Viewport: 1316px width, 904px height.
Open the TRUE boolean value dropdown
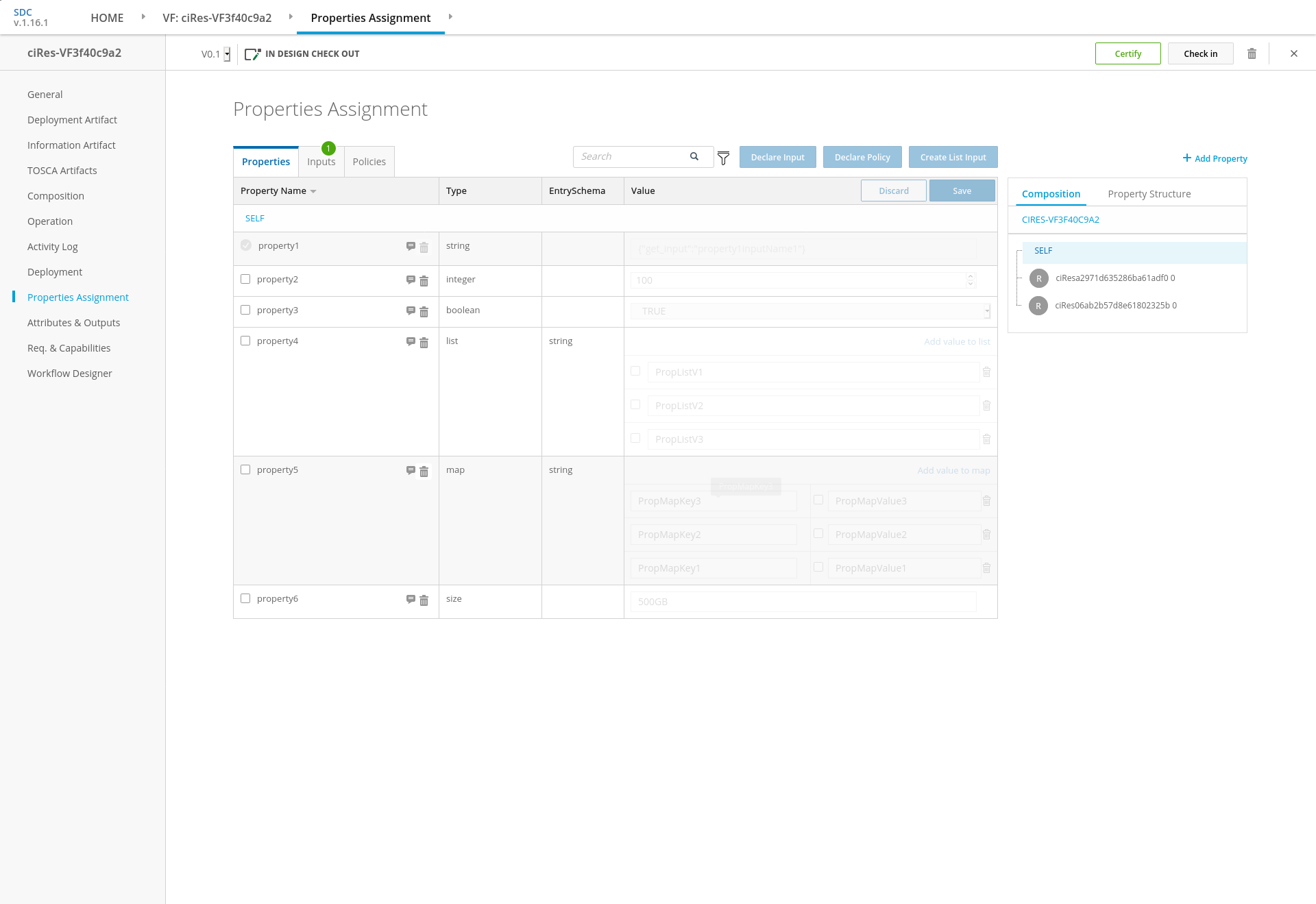tap(986, 311)
